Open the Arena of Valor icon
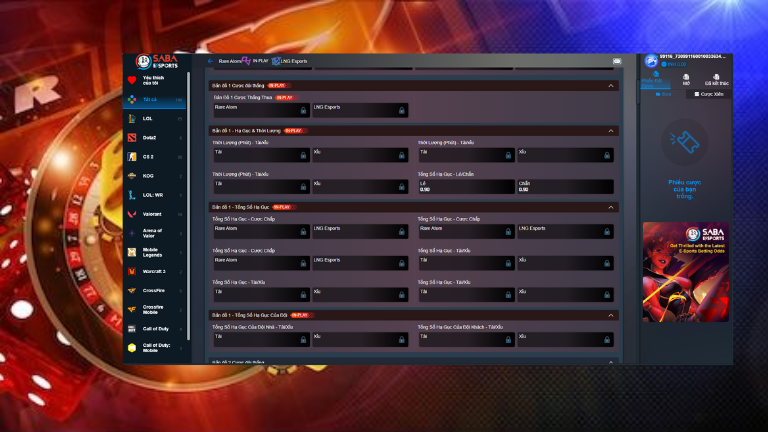This screenshot has width=768, height=432. pyautogui.click(x=132, y=233)
